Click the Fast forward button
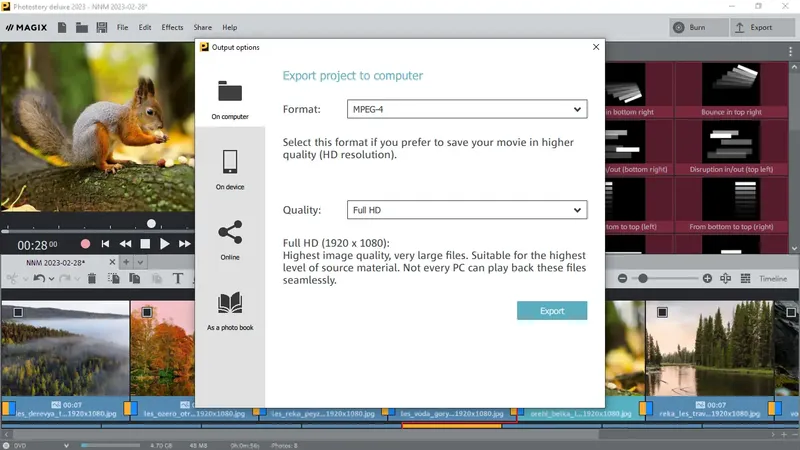 (x=185, y=244)
